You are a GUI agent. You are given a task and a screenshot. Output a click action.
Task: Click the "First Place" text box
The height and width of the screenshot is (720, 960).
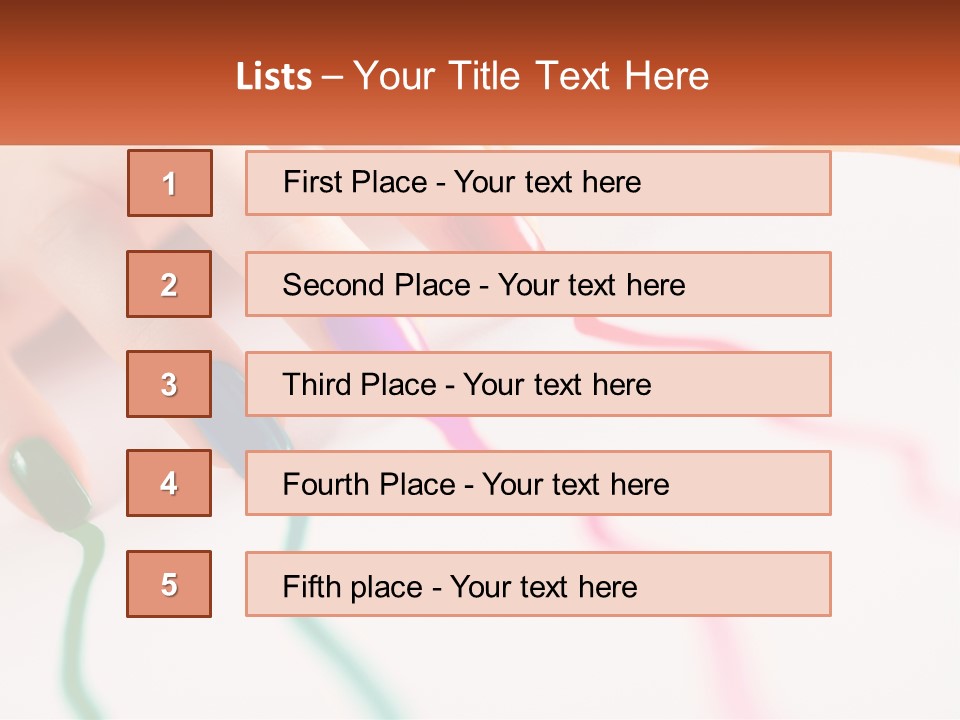[538, 183]
